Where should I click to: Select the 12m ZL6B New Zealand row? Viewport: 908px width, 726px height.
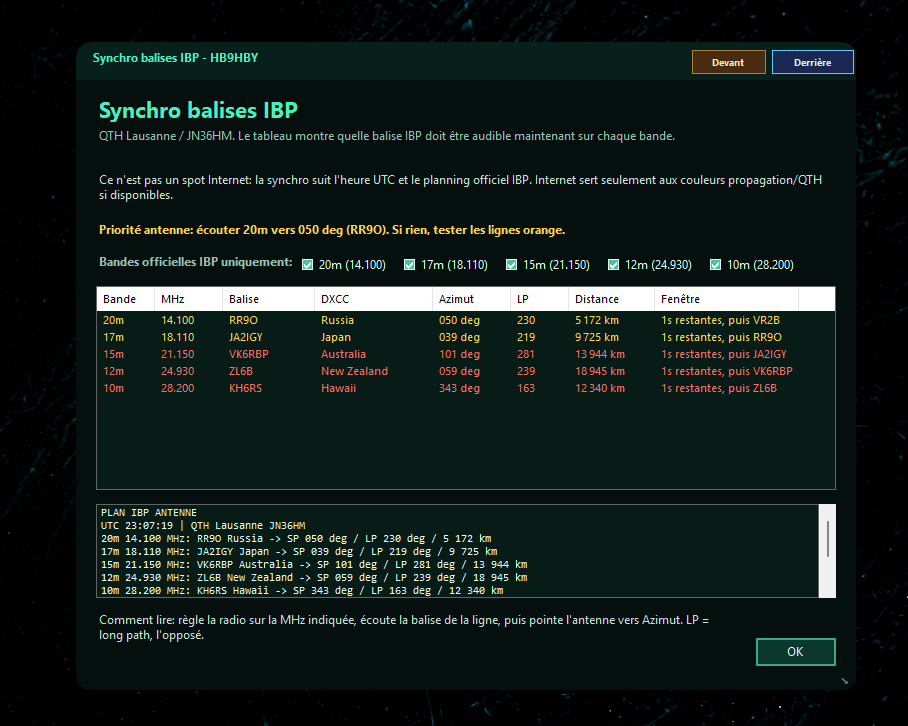(x=466, y=371)
